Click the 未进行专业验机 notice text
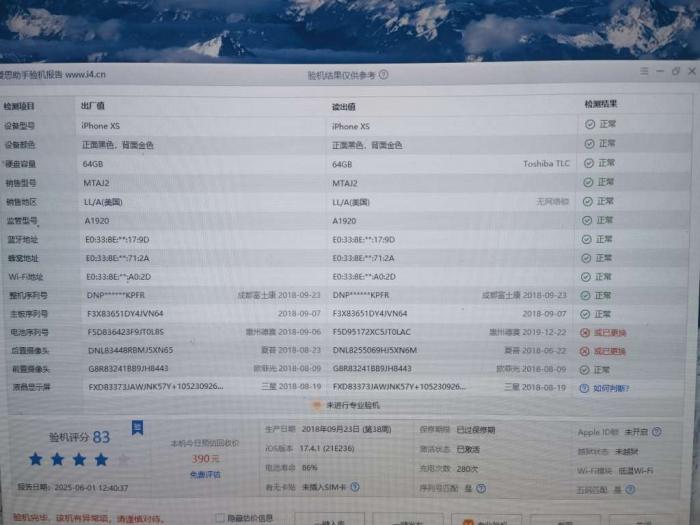 [x=353, y=405]
